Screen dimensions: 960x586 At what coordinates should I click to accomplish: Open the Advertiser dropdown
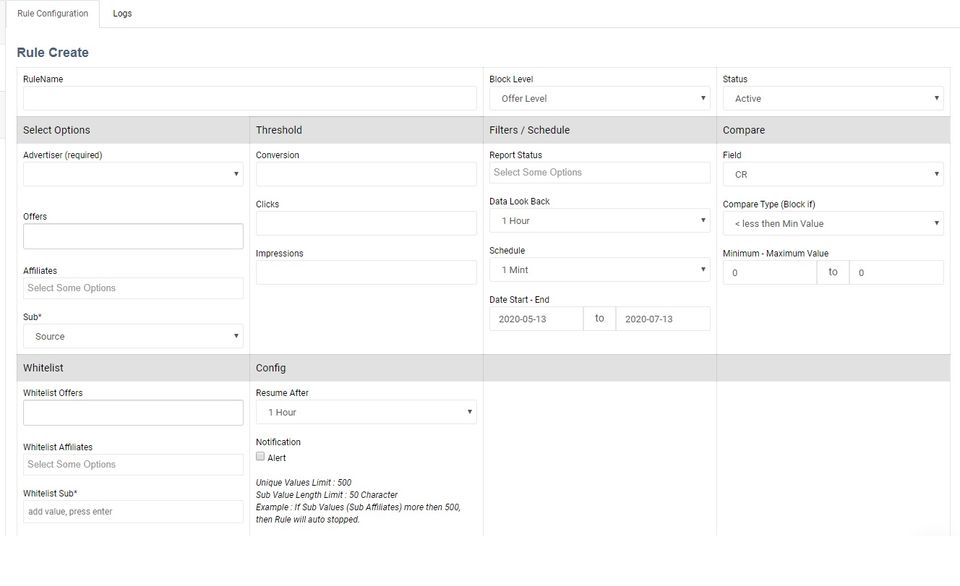pos(133,174)
